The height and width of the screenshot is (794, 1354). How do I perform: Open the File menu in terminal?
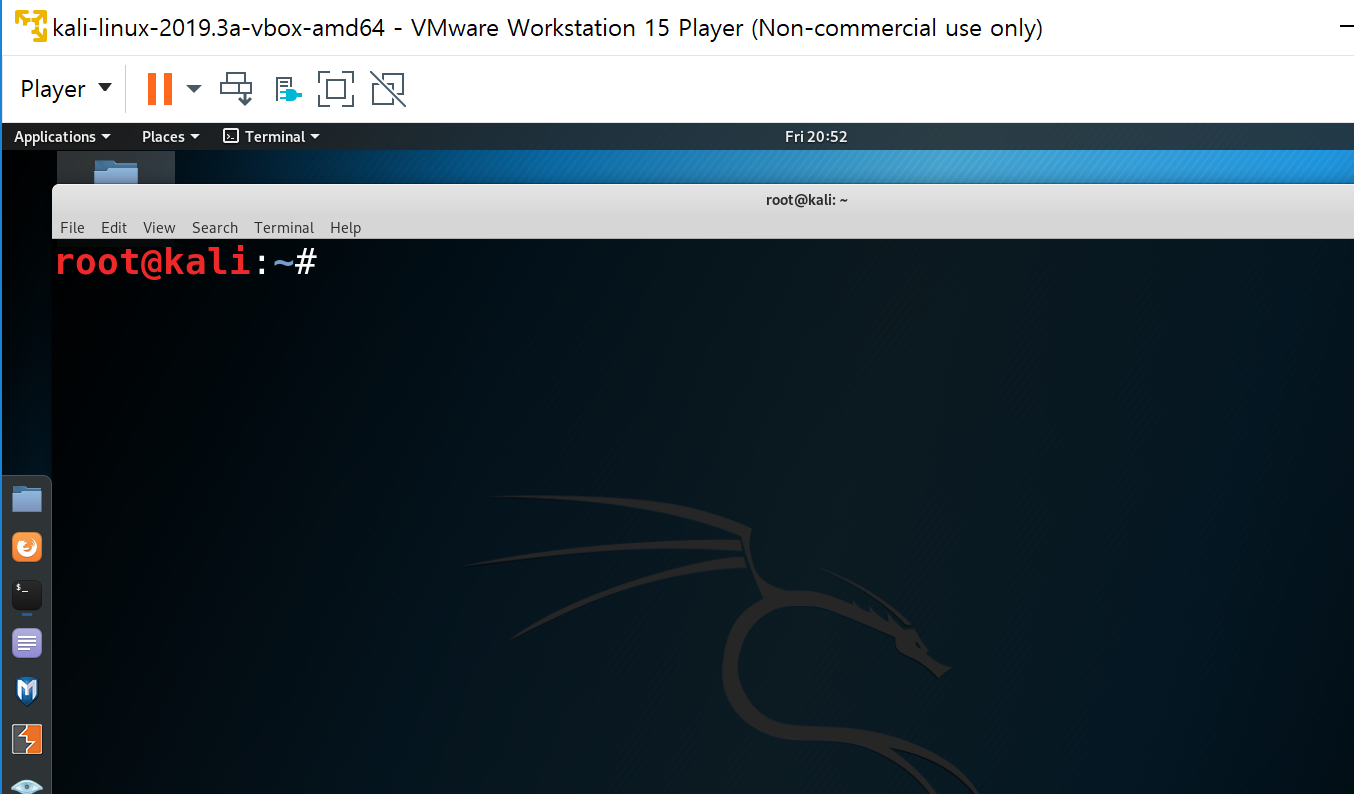tap(72, 227)
